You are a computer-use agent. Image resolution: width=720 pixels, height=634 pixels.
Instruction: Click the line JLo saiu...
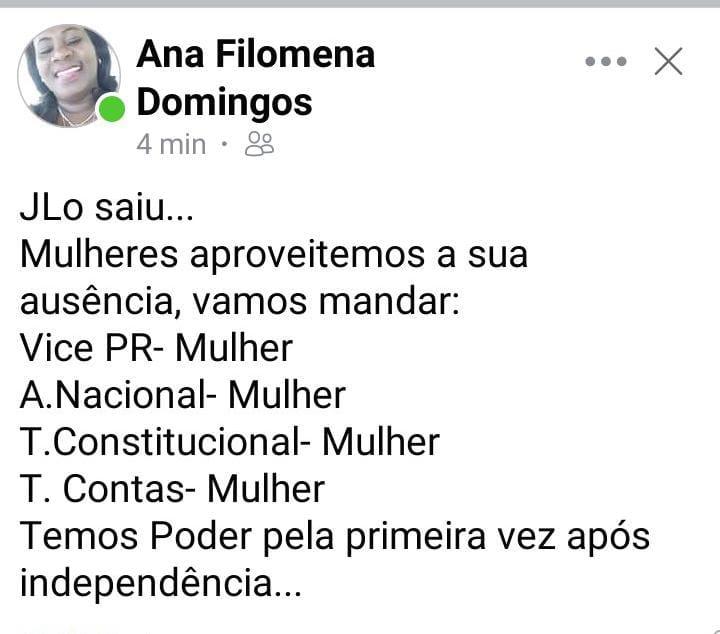[107, 208]
